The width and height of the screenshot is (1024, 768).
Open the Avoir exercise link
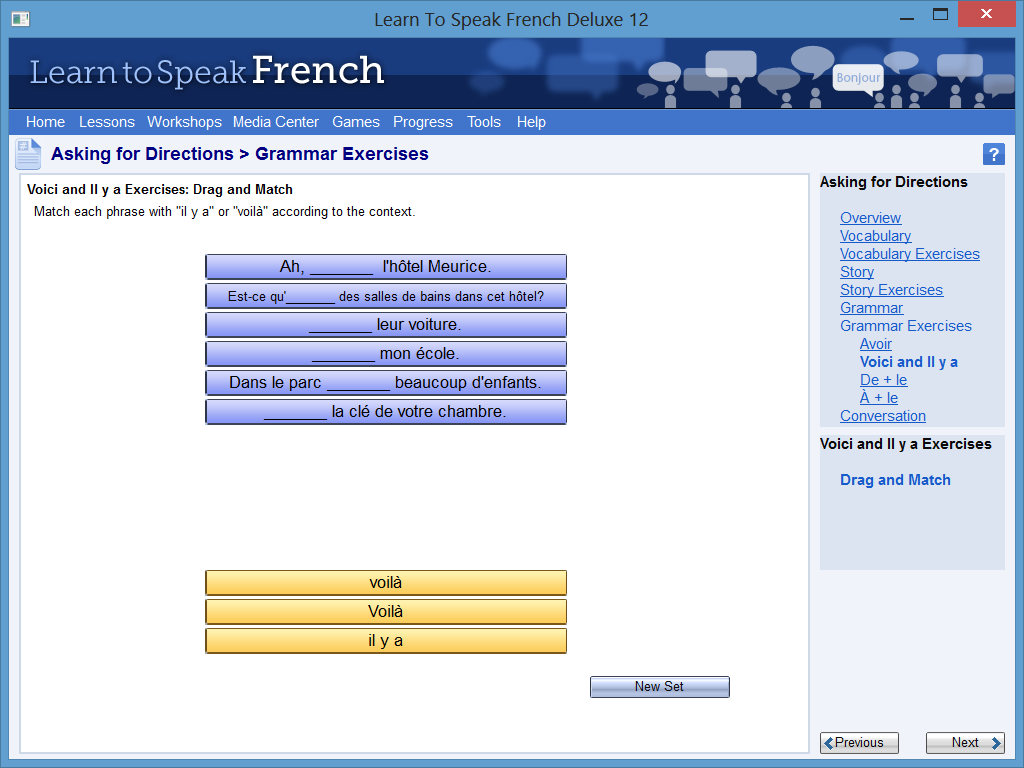pos(876,344)
